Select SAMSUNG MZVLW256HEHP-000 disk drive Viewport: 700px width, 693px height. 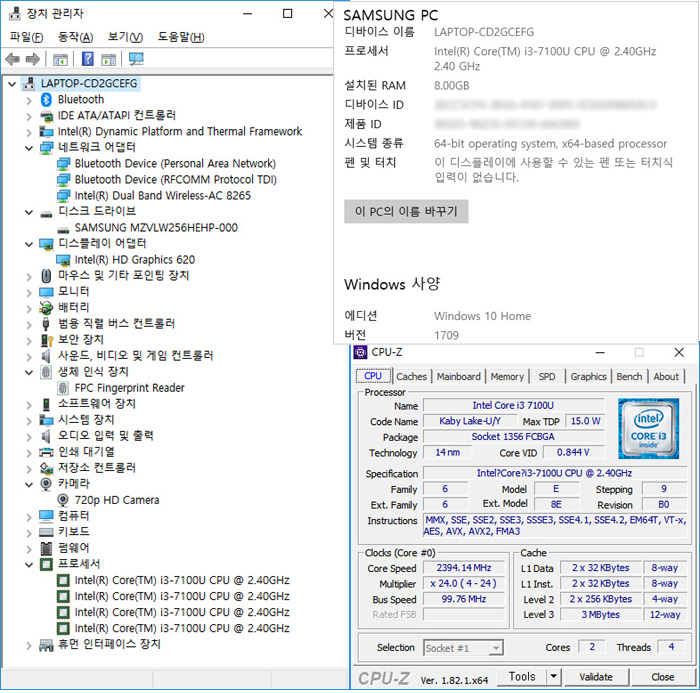[x=156, y=227]
